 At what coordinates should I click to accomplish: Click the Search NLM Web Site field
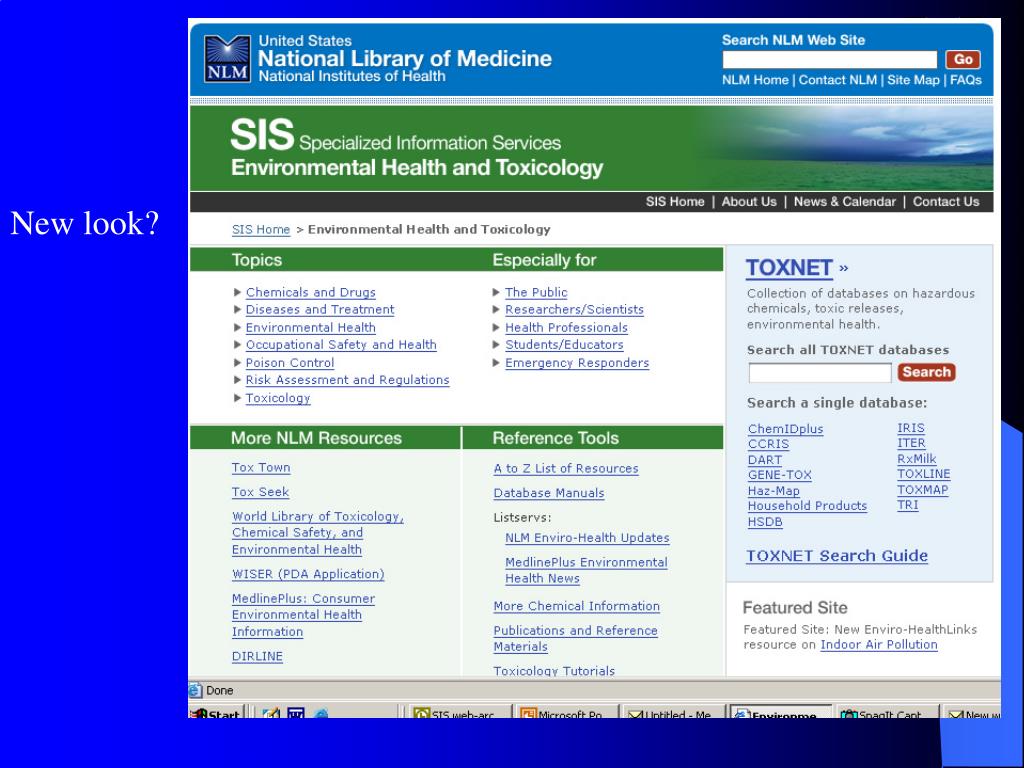(829, 60)
